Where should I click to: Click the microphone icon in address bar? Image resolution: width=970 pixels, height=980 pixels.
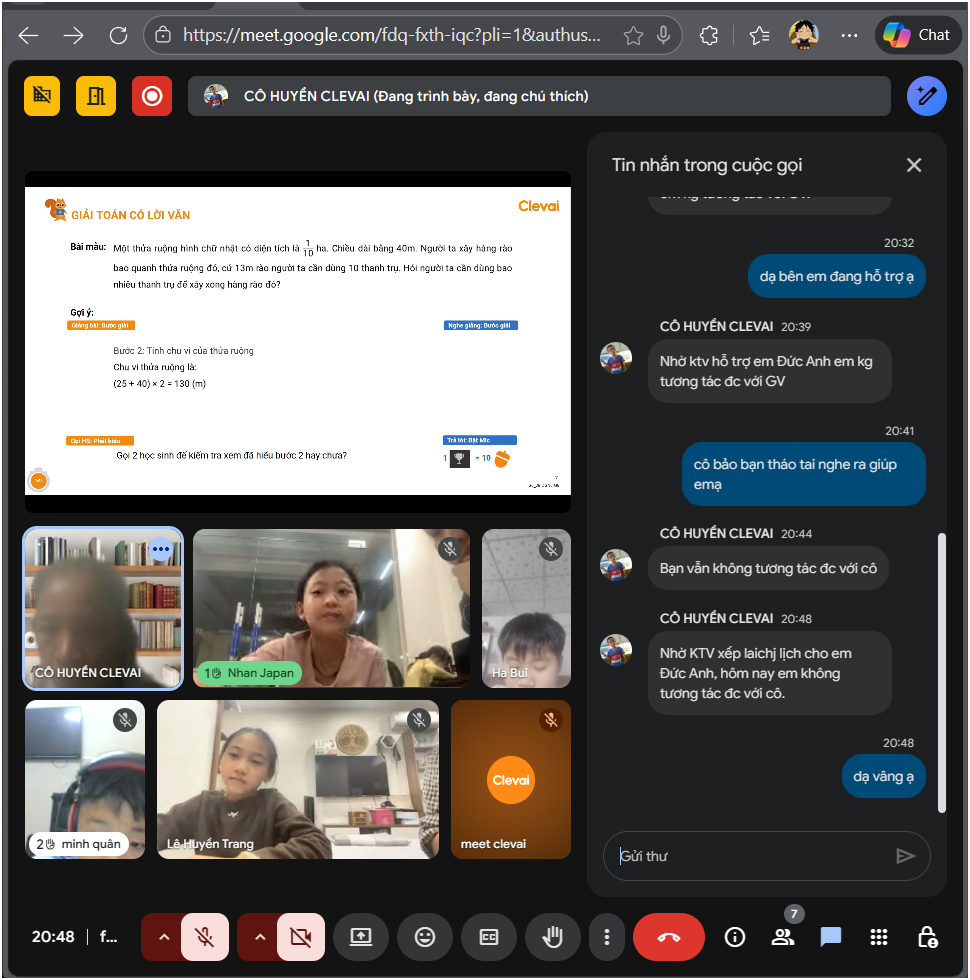(664, 36)
